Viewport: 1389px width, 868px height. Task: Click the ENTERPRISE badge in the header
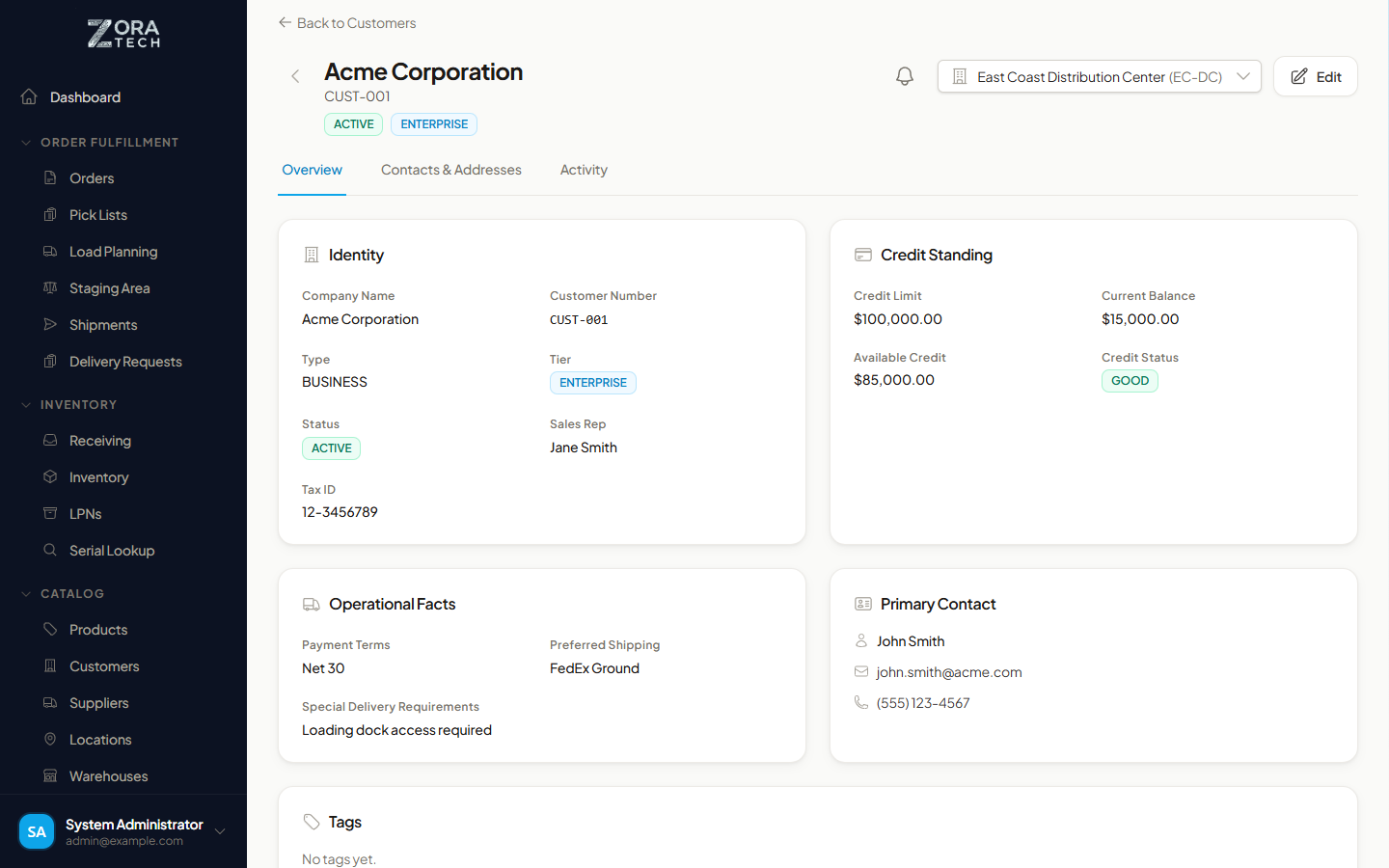tap(434, 124)
